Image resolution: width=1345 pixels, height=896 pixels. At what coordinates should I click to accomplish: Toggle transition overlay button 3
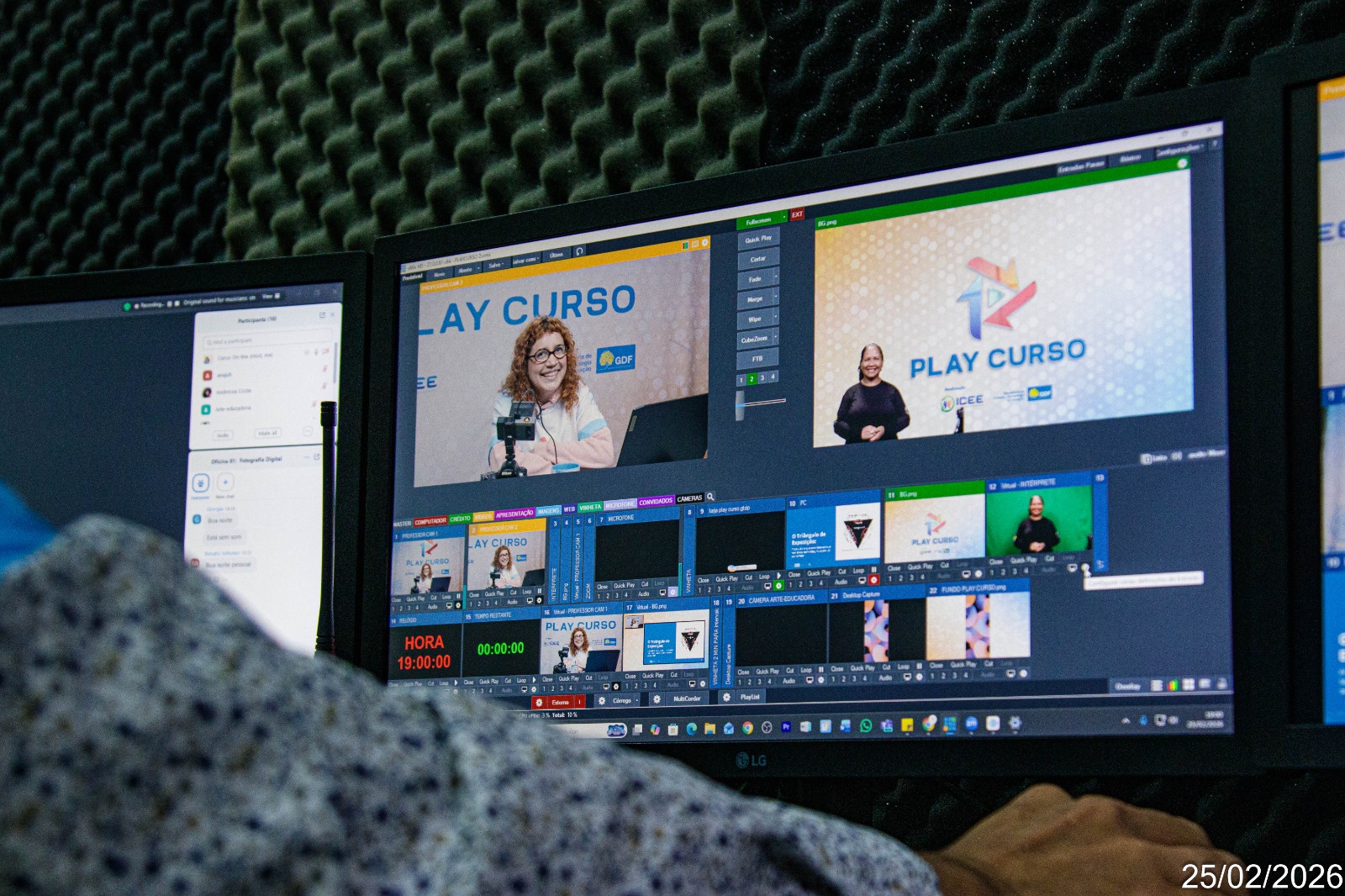click(x=762, y=378)
